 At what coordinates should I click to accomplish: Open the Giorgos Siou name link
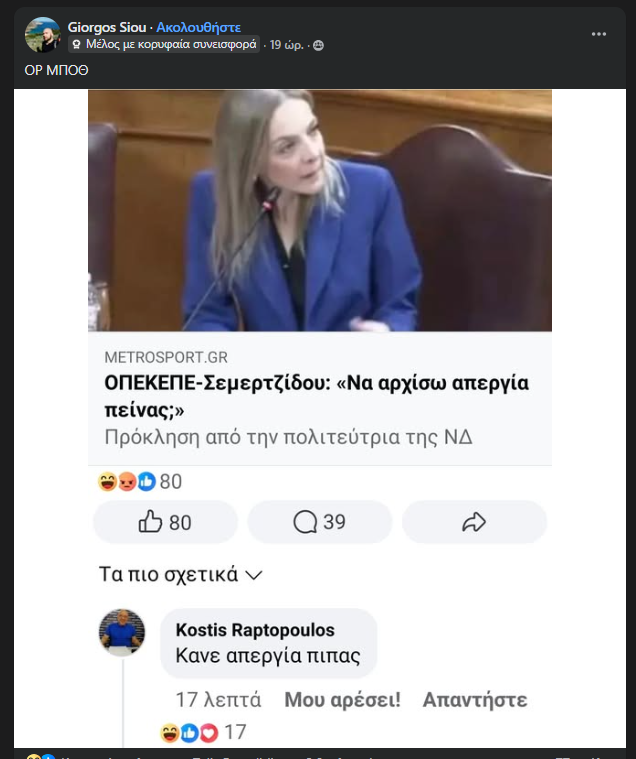(108, 27)
